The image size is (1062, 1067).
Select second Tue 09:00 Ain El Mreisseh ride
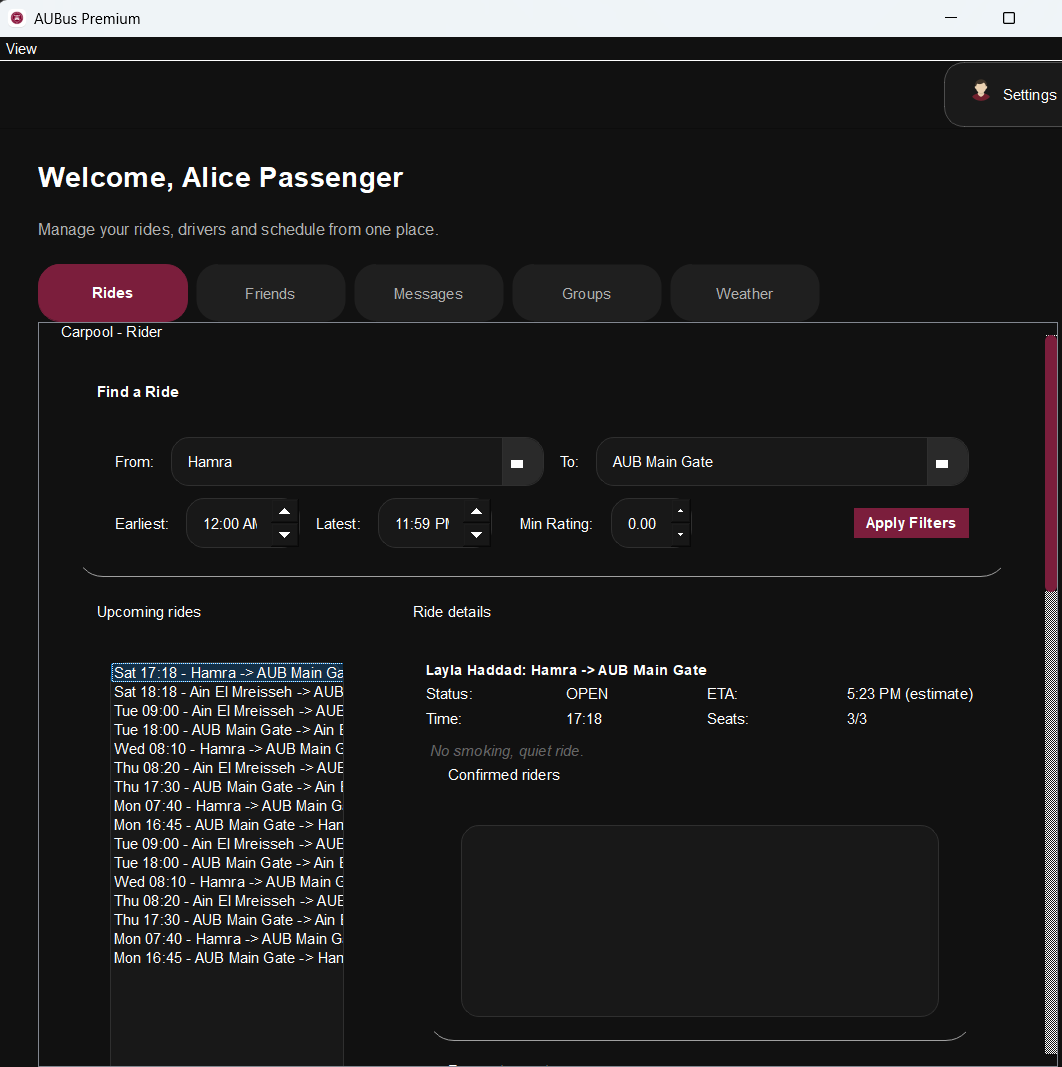click(x=227, y=844)
